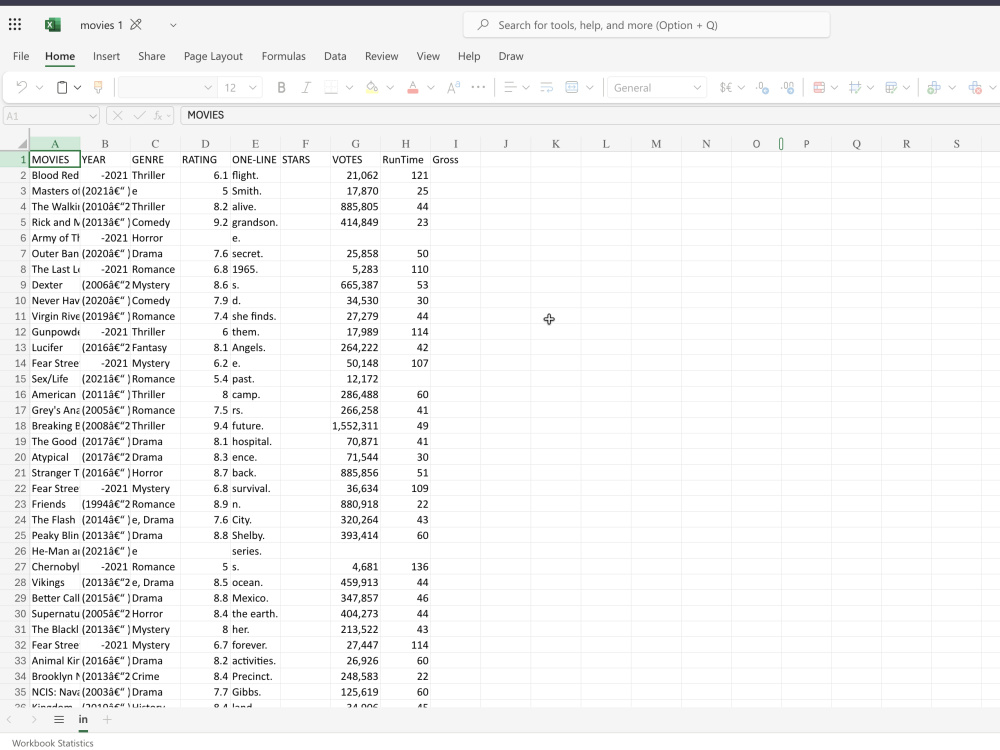Open Workbook Statistics in status bar

click(53, 743)
